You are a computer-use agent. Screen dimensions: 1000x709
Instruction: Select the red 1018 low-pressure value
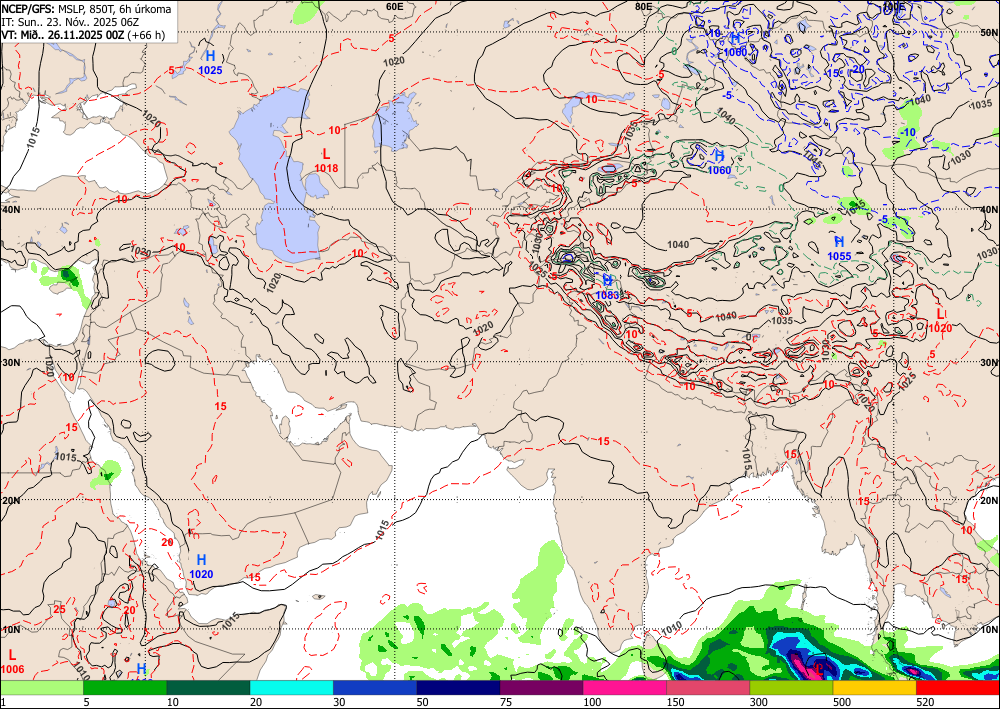[x=326, y=168]
